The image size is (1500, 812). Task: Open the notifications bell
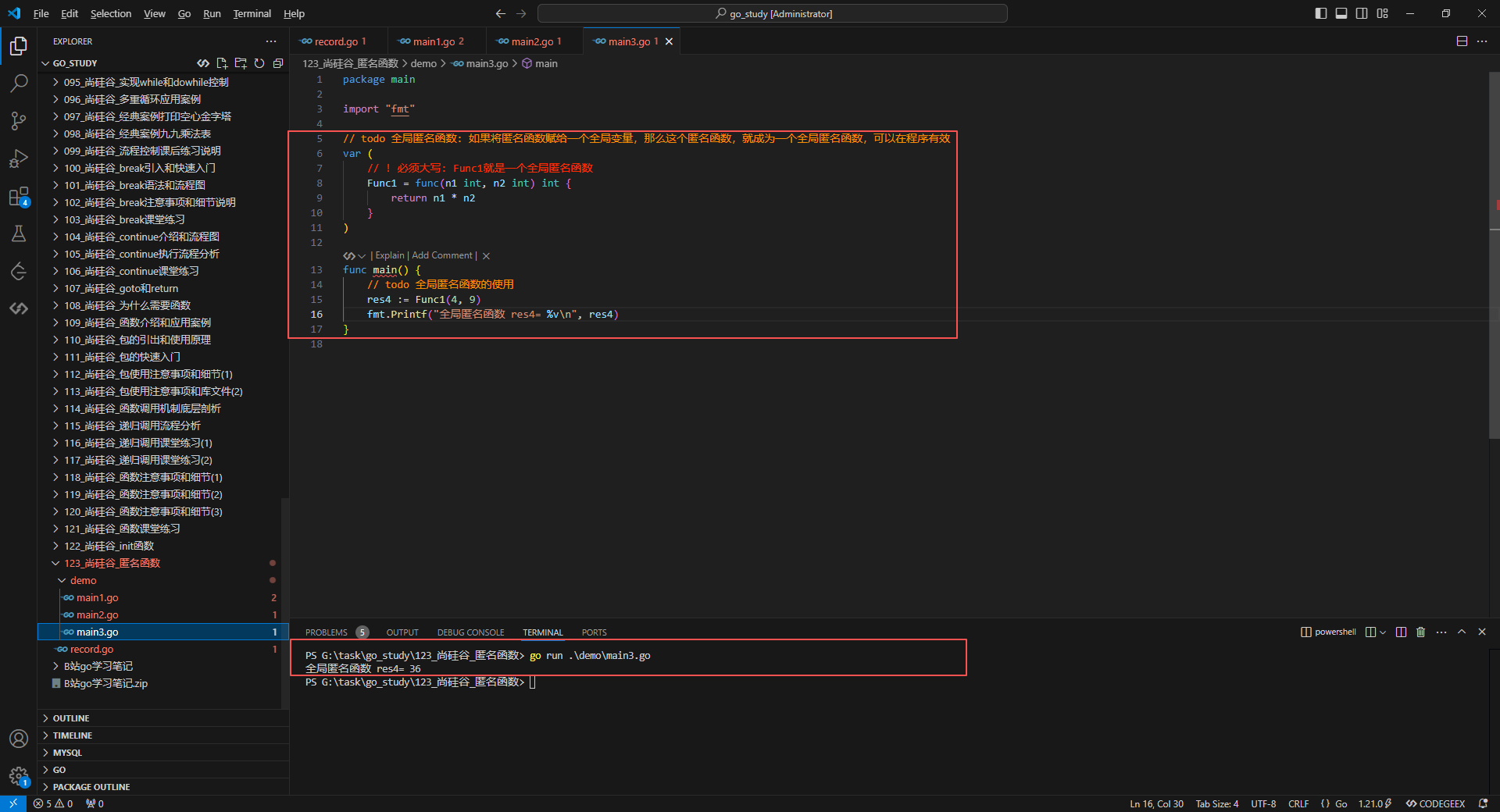[1483, 803]
